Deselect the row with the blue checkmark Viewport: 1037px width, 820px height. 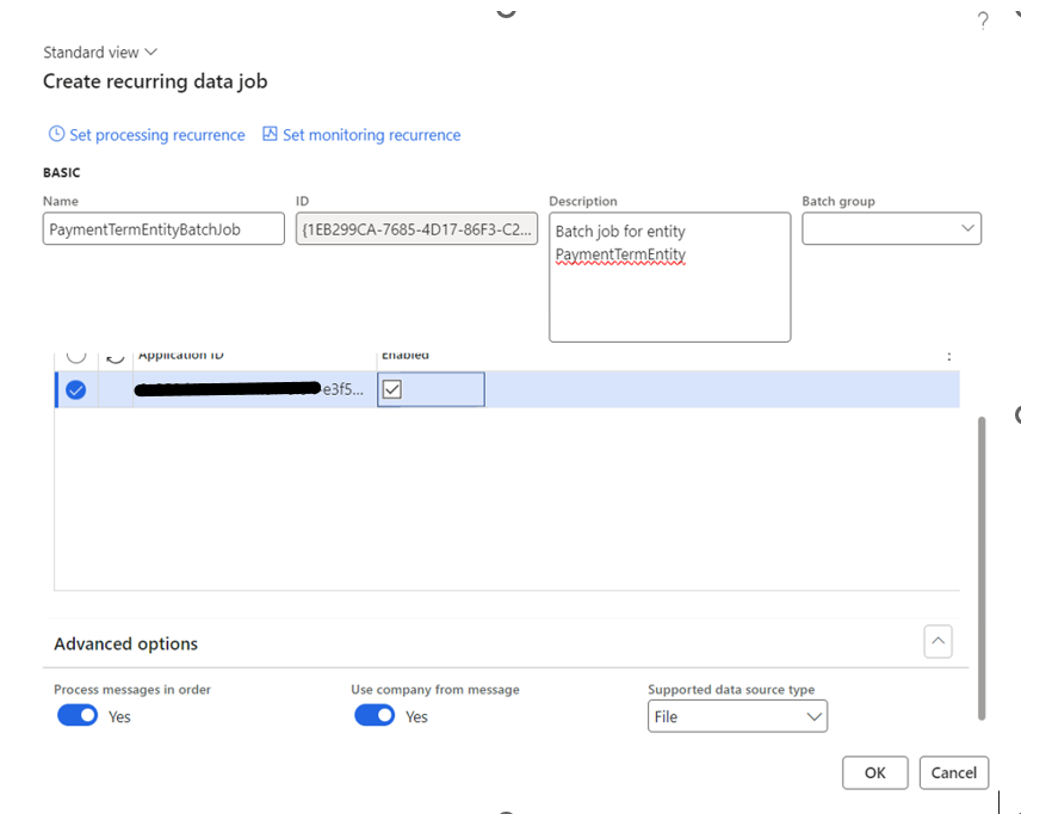(x=76, y=390)
